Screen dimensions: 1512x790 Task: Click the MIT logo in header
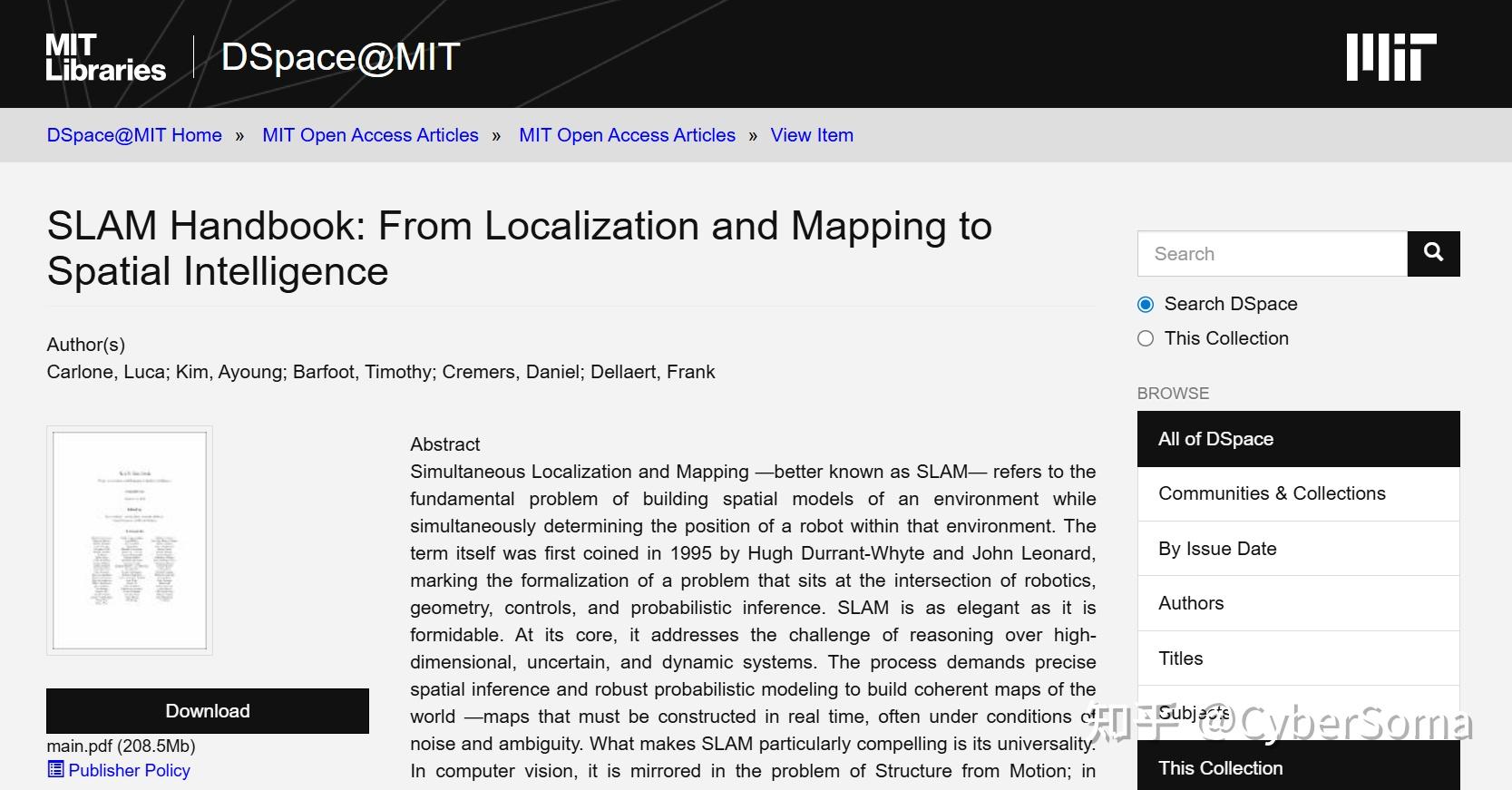[1391, 57]
